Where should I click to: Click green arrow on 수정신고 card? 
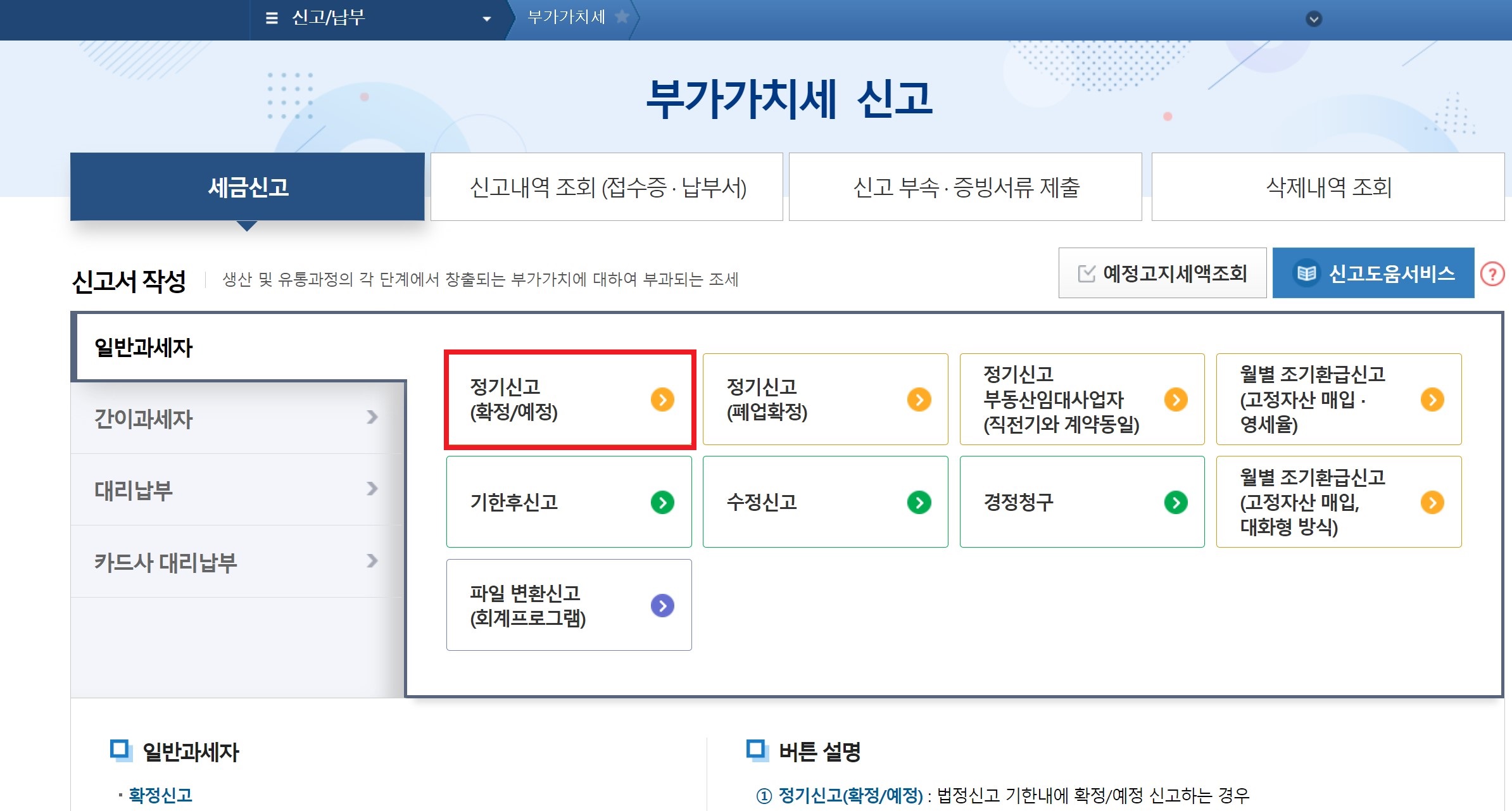(919, 503)
